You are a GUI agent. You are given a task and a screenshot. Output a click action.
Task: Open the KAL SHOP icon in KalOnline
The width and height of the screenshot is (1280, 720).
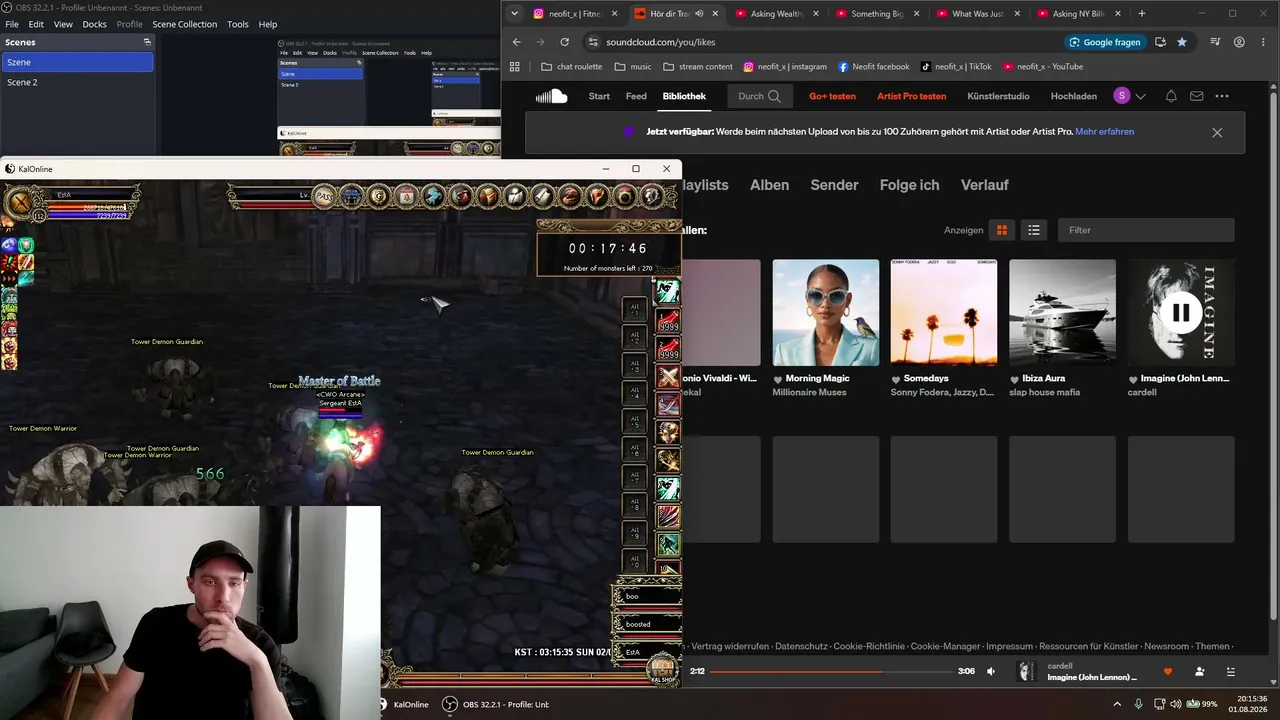pyautogui.click(x=662, y=669)
